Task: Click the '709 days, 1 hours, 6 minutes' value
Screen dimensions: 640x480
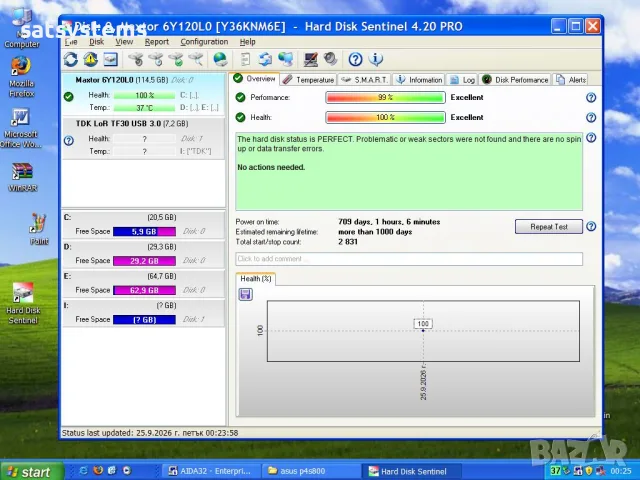Action: 389,222
